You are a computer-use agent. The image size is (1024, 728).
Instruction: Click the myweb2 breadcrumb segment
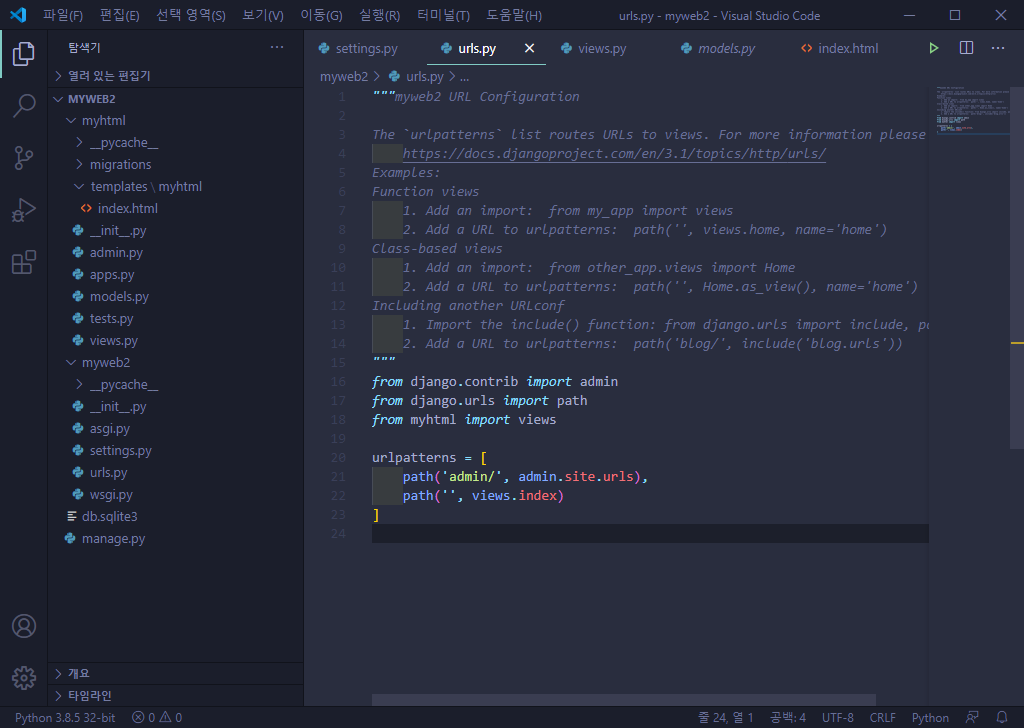344,76
